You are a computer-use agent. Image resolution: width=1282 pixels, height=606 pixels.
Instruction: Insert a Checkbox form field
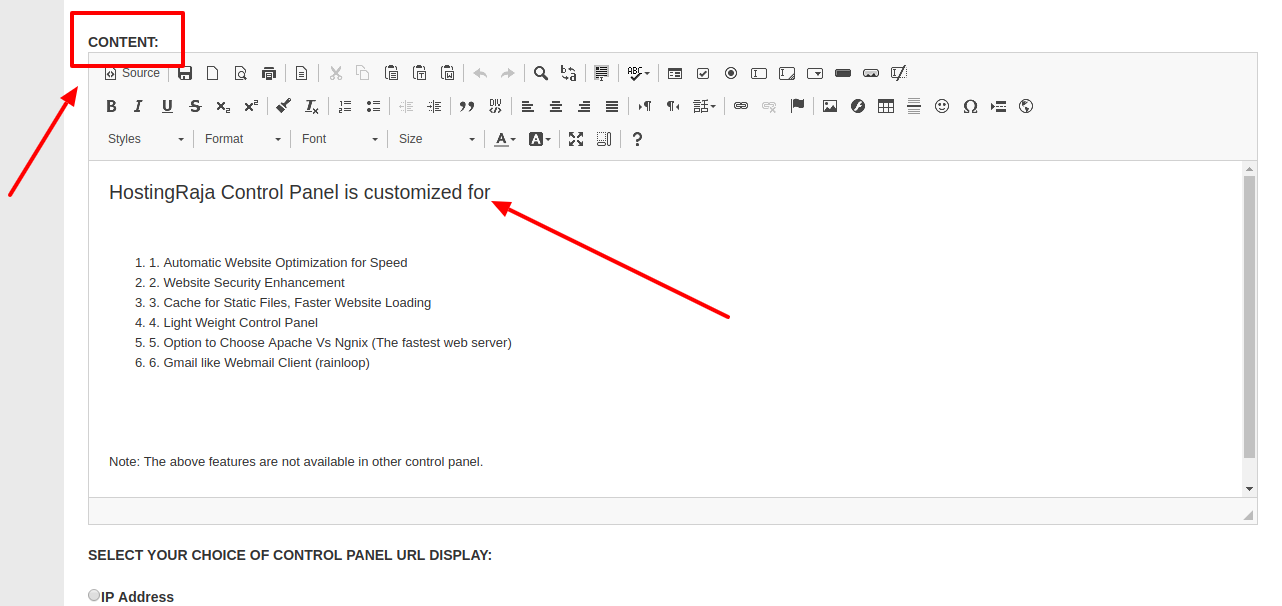pos(703,73)
